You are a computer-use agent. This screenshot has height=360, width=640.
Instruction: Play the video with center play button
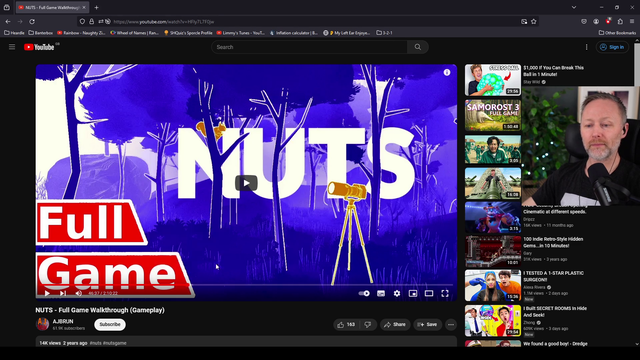point(246,183)
